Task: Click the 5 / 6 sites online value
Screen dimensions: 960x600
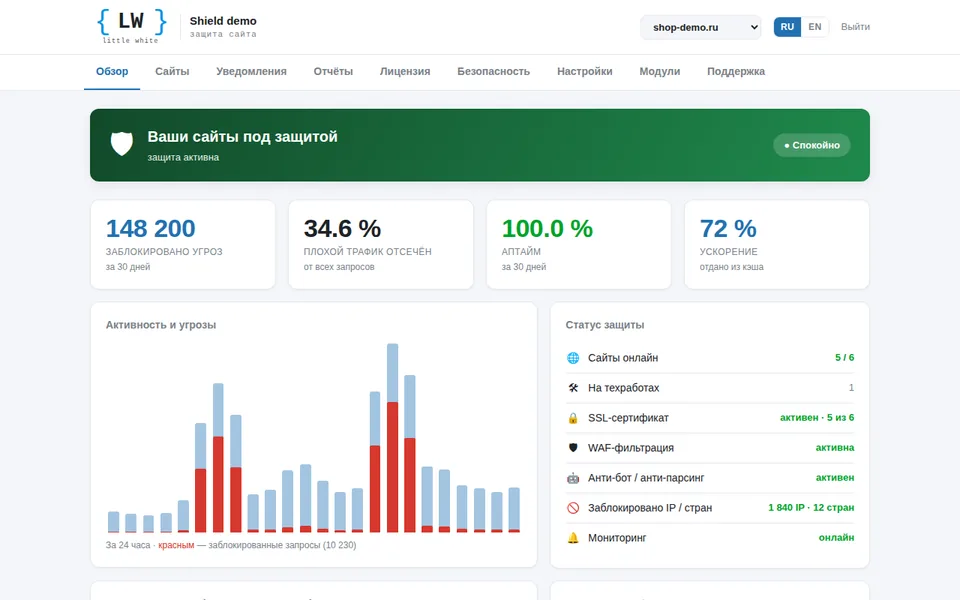Action: click(x=844, y=358)
